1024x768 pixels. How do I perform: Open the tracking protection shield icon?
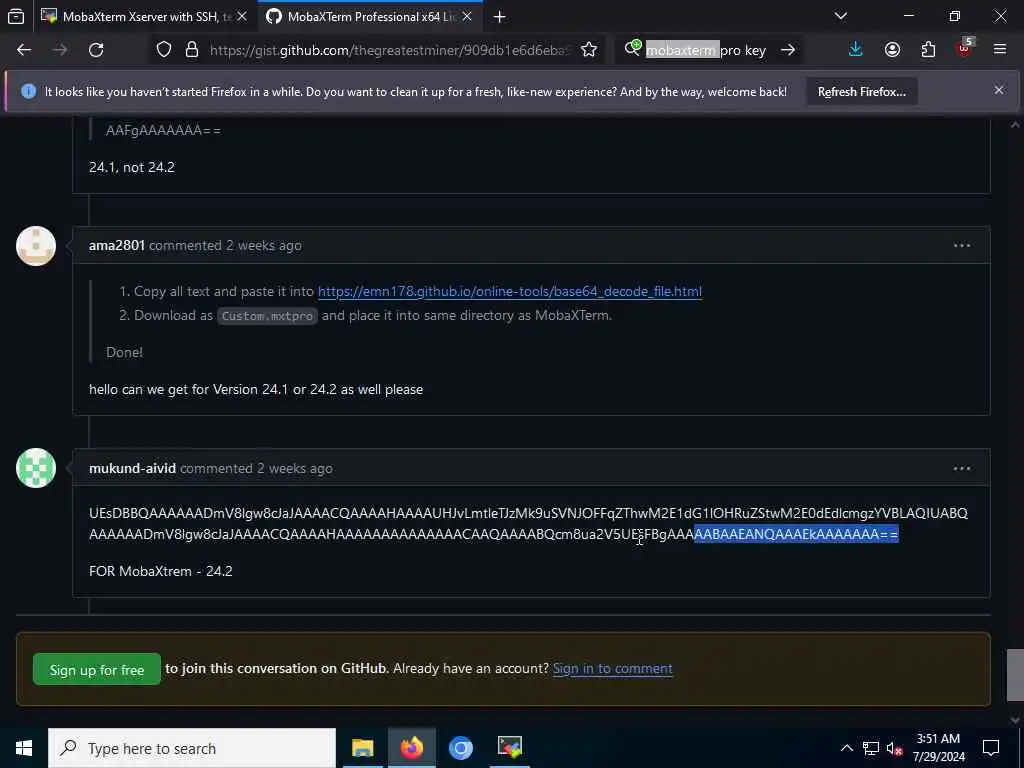click(164, 50)
